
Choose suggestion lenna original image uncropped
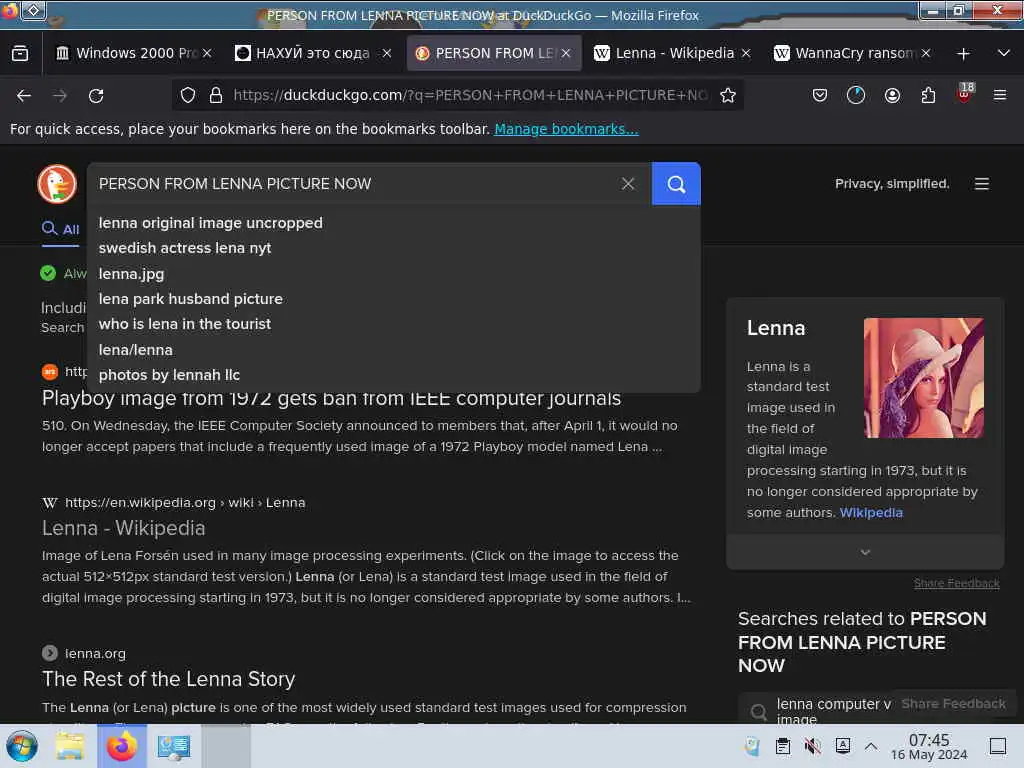coord(210,223)
